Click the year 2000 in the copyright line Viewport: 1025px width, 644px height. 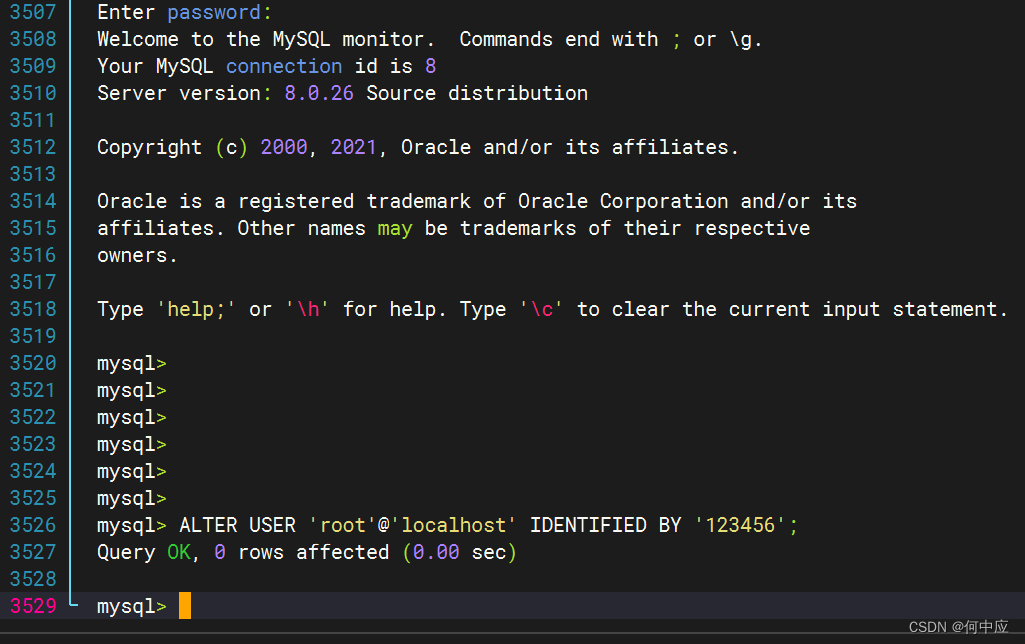coord(284,147)
